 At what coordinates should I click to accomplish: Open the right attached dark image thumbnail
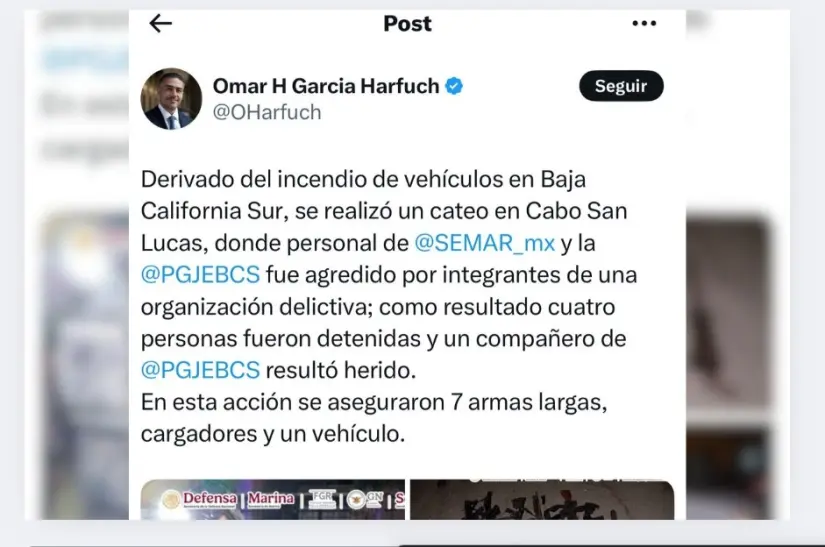(x=542, y=499)
